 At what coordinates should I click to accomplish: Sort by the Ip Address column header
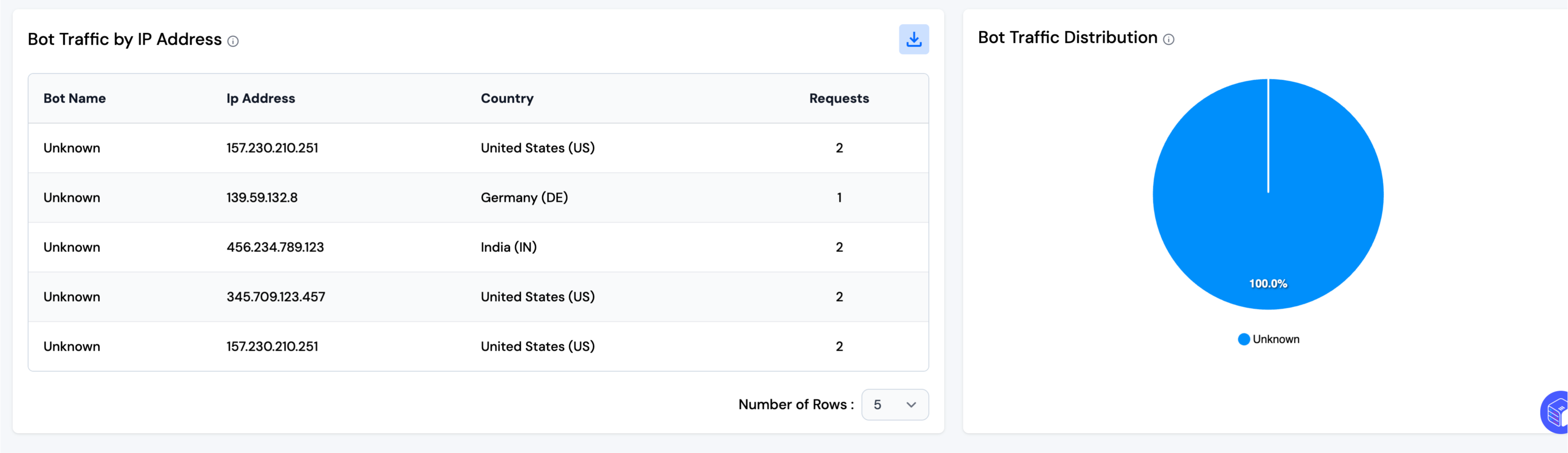tap(261, 99)
